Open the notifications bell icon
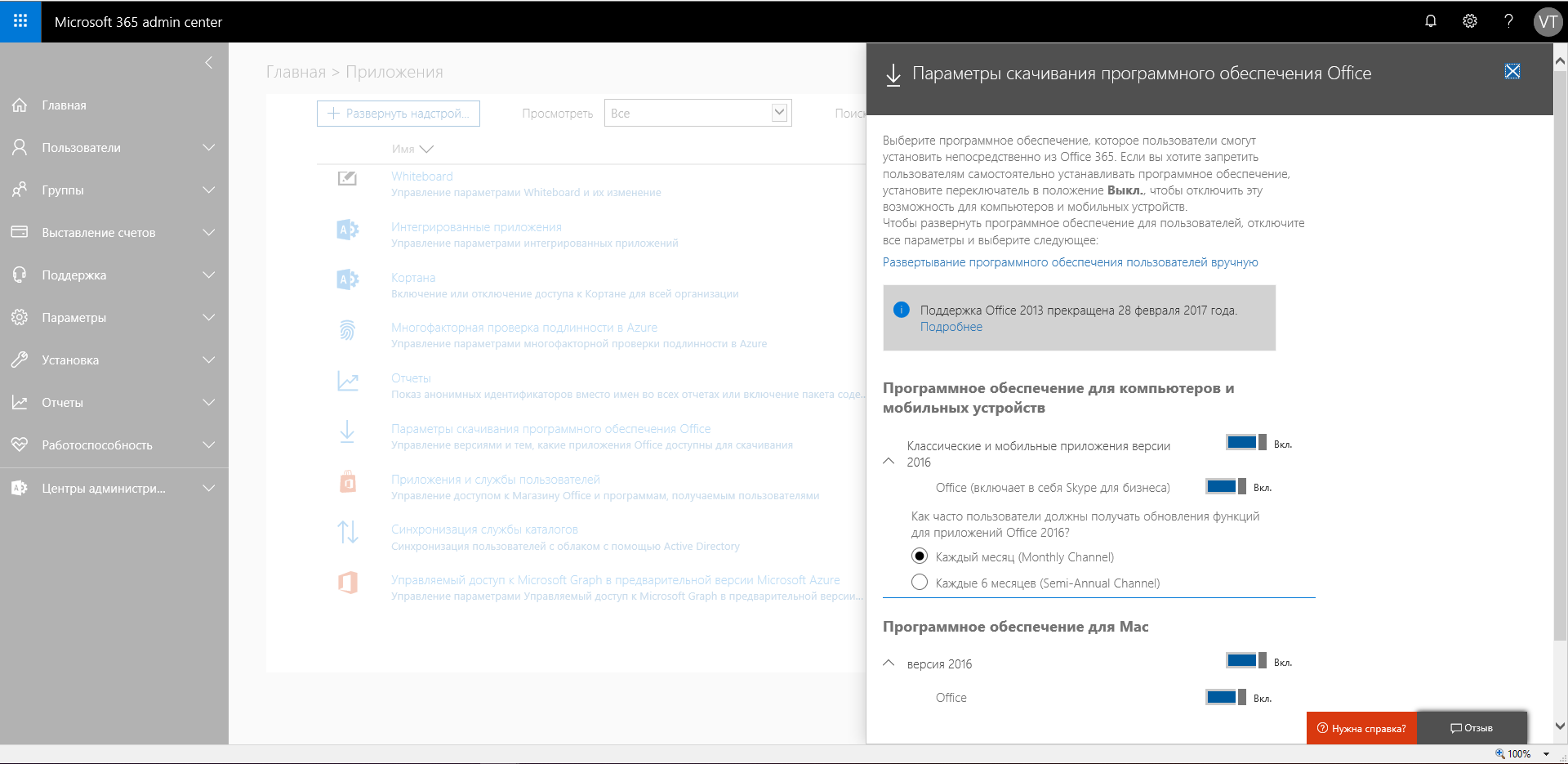Image resolution: width=1568 pixels, height=764 pixels. pos(1431,21)
